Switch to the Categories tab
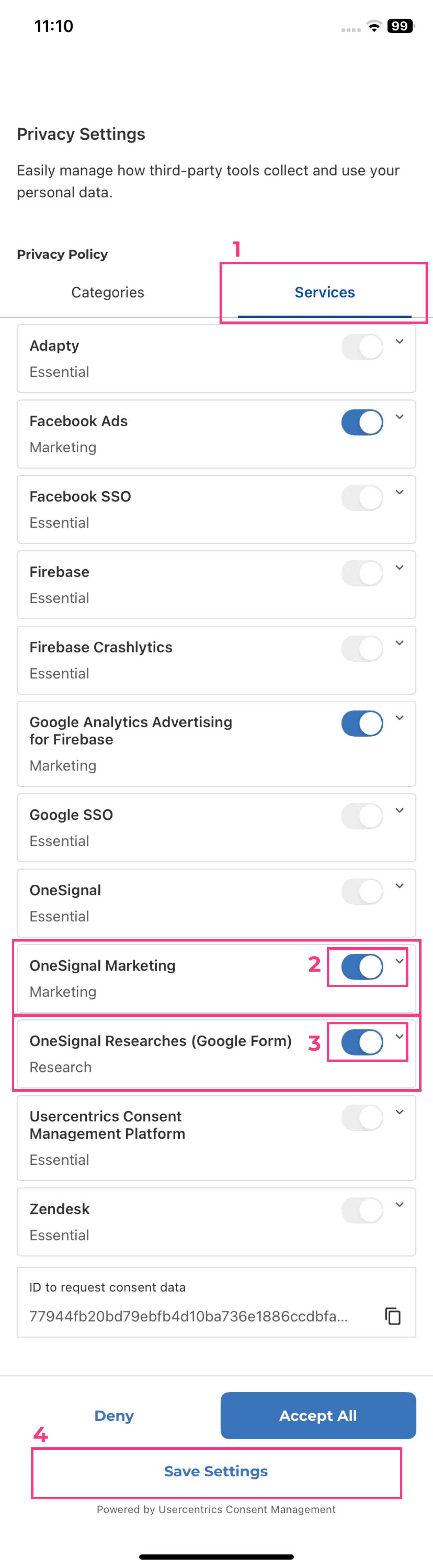The width and height of the screenshot is (433, 1568). pos(108,292)
